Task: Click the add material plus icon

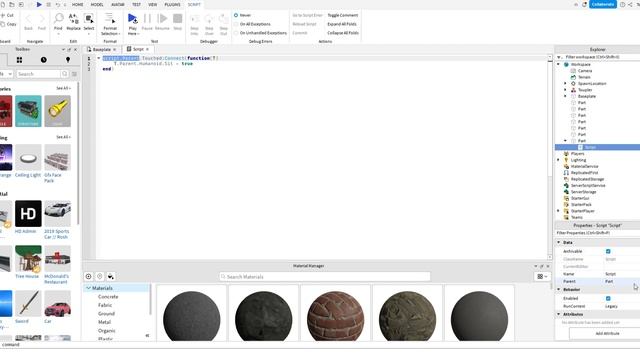Action: click(89, 276)
